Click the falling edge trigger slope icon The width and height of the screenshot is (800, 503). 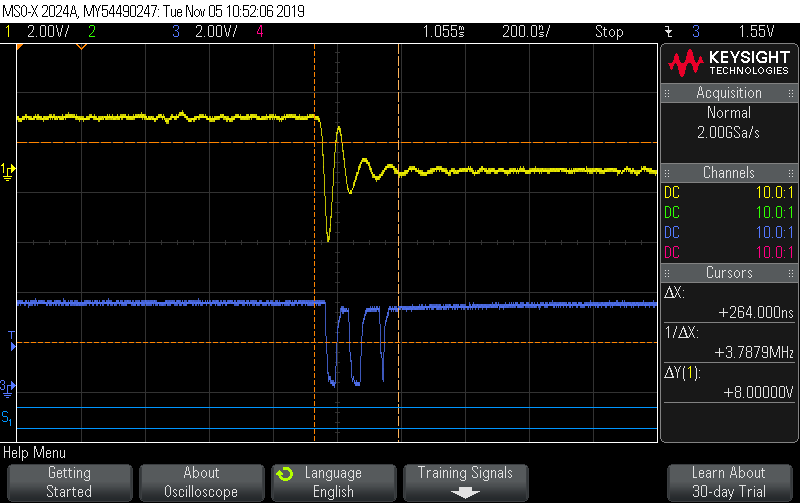(x=668, y=32)
